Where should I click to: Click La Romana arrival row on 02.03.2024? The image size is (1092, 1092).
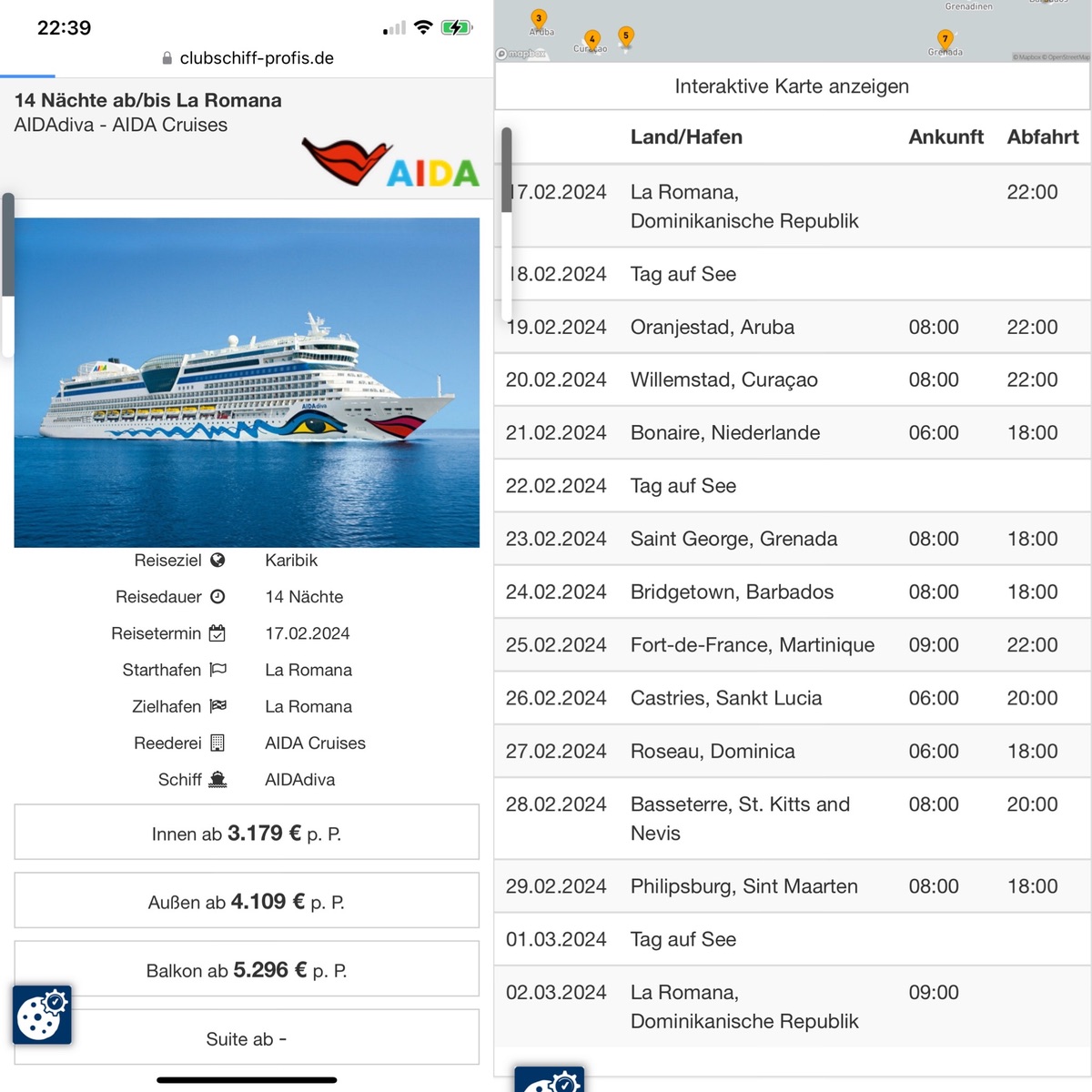click(x=792, y=1006)
